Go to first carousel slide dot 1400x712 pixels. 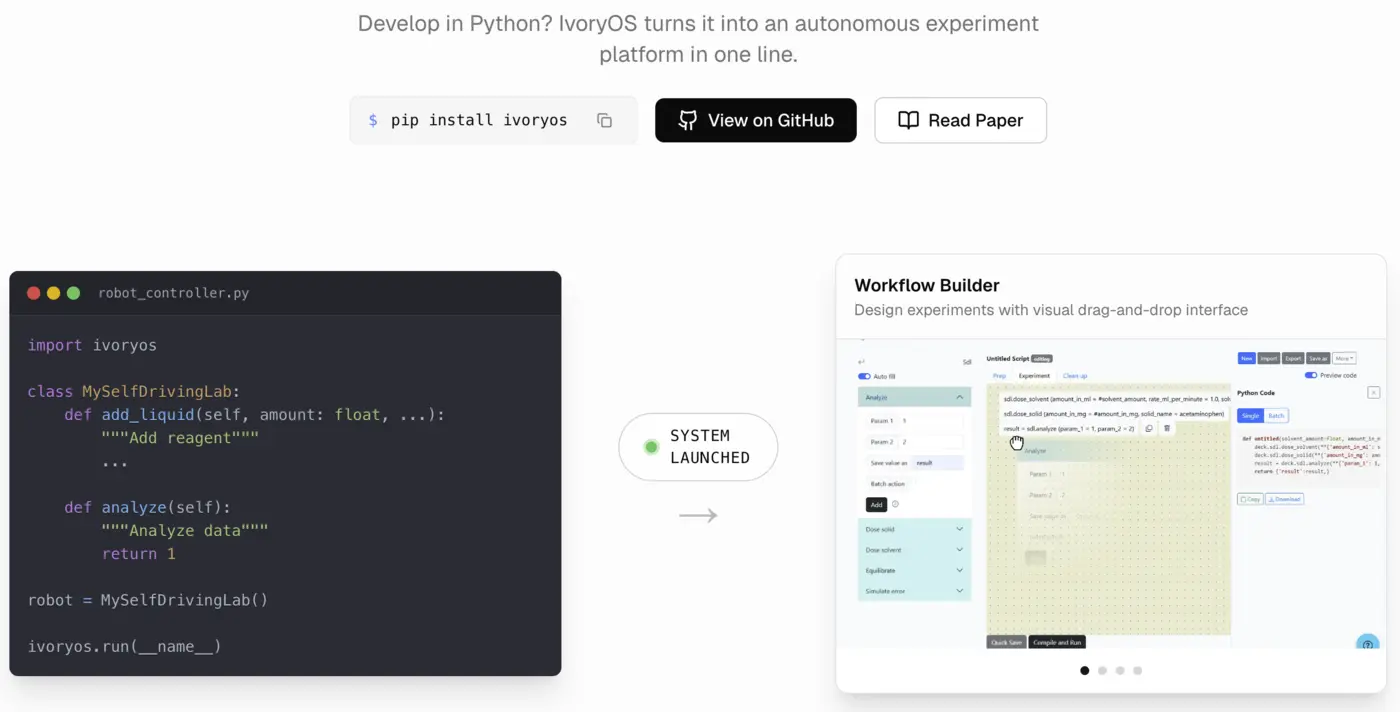(1085, 671)
